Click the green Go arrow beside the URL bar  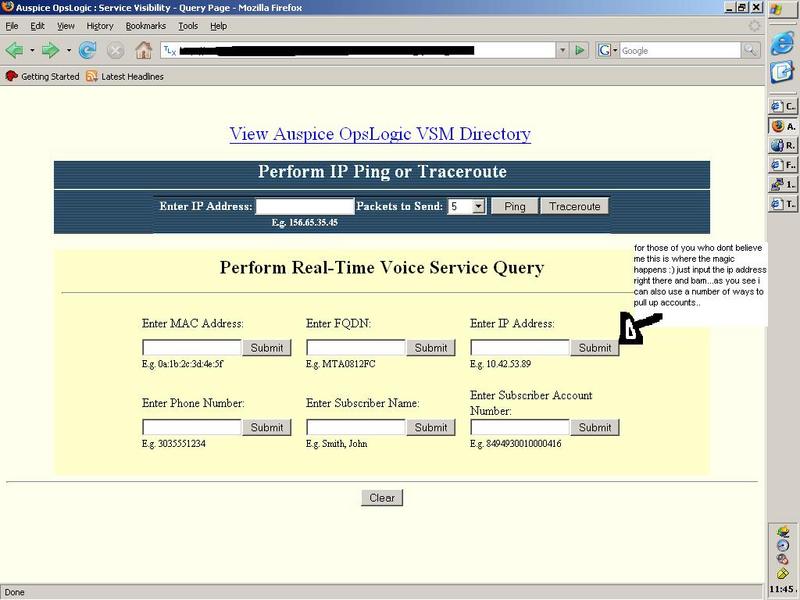coord(580,50)
